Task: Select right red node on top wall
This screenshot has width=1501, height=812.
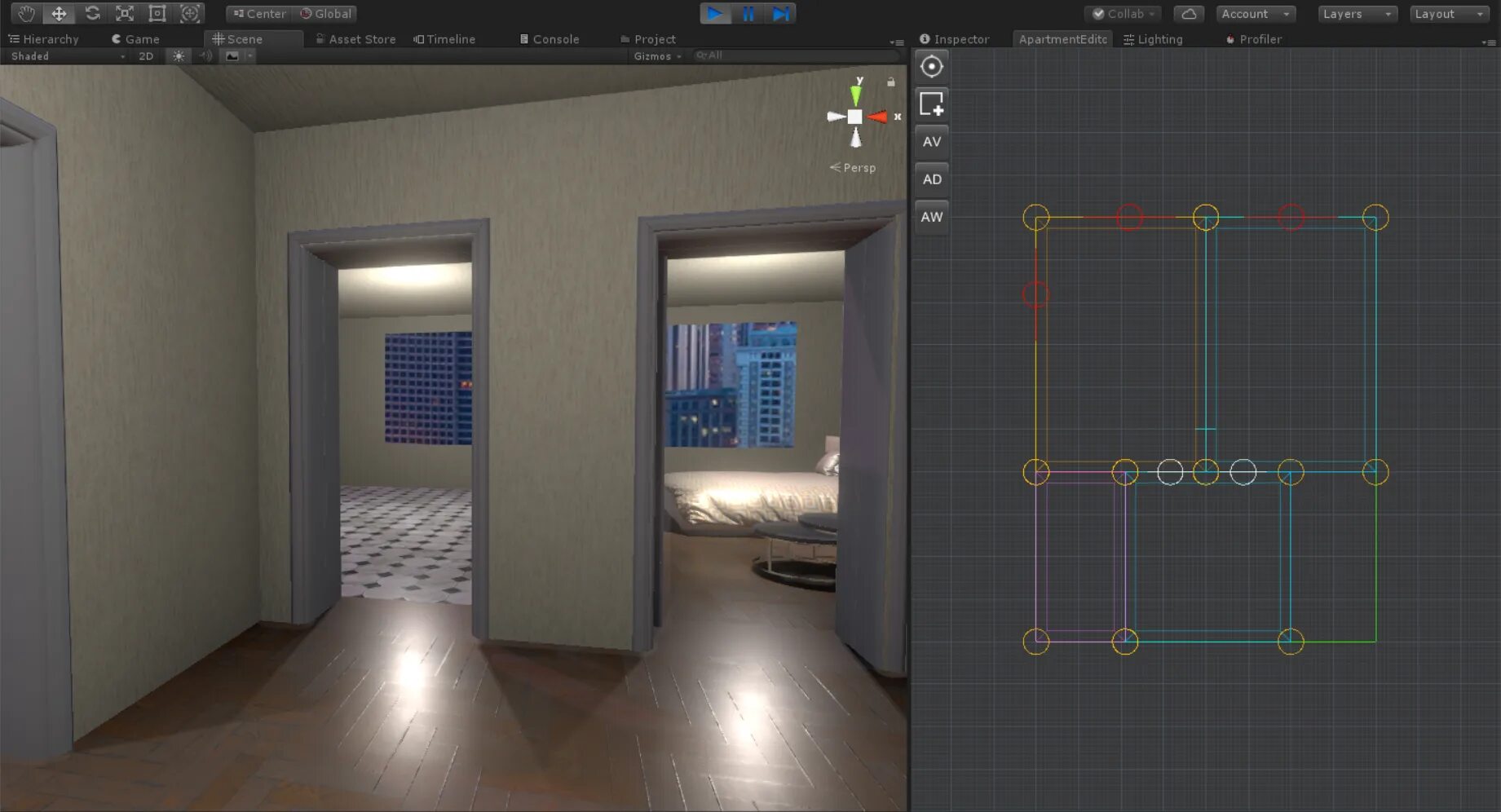Action: 1291,218
